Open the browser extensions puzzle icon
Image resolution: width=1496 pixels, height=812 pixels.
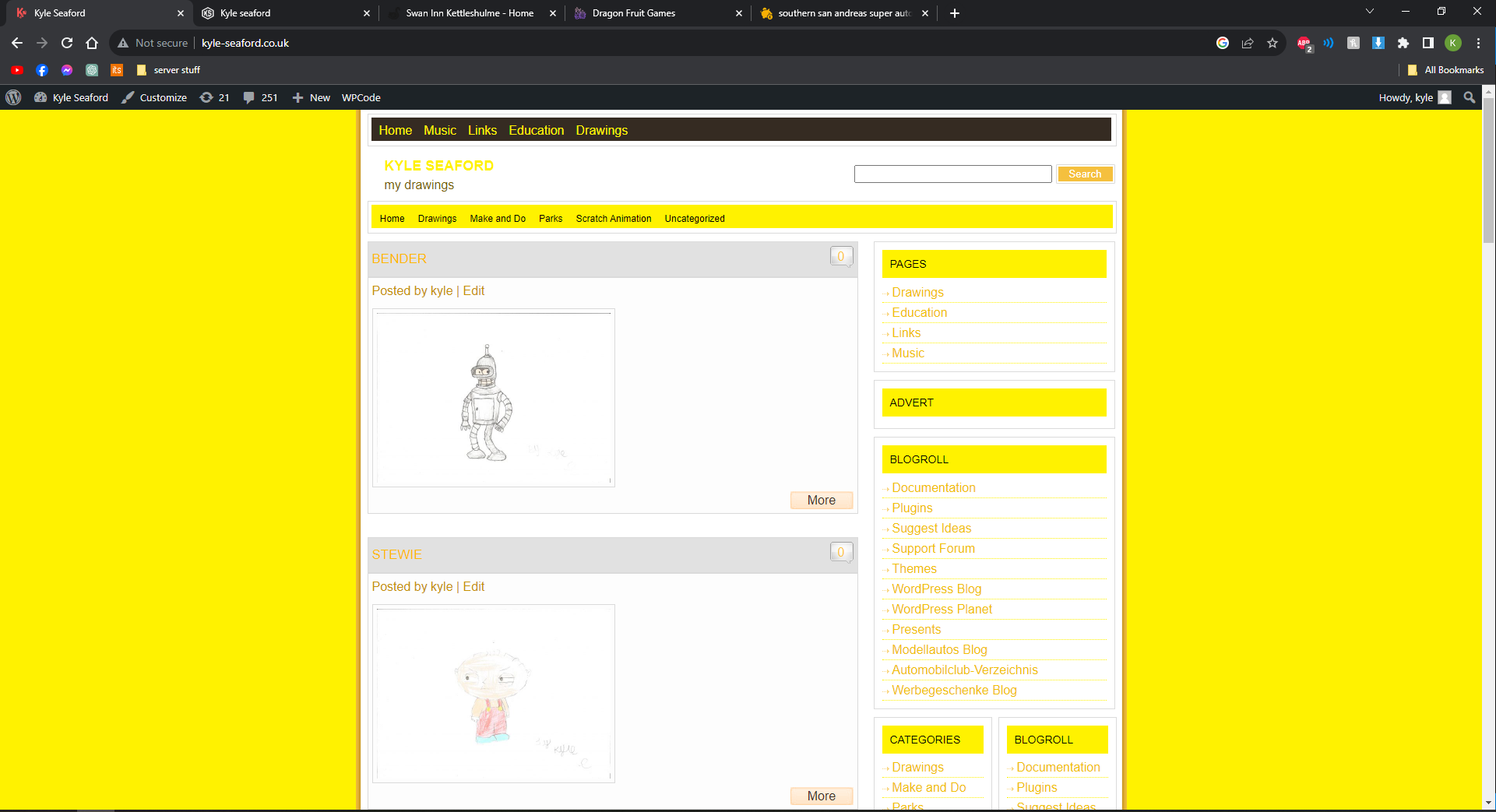1403,43
